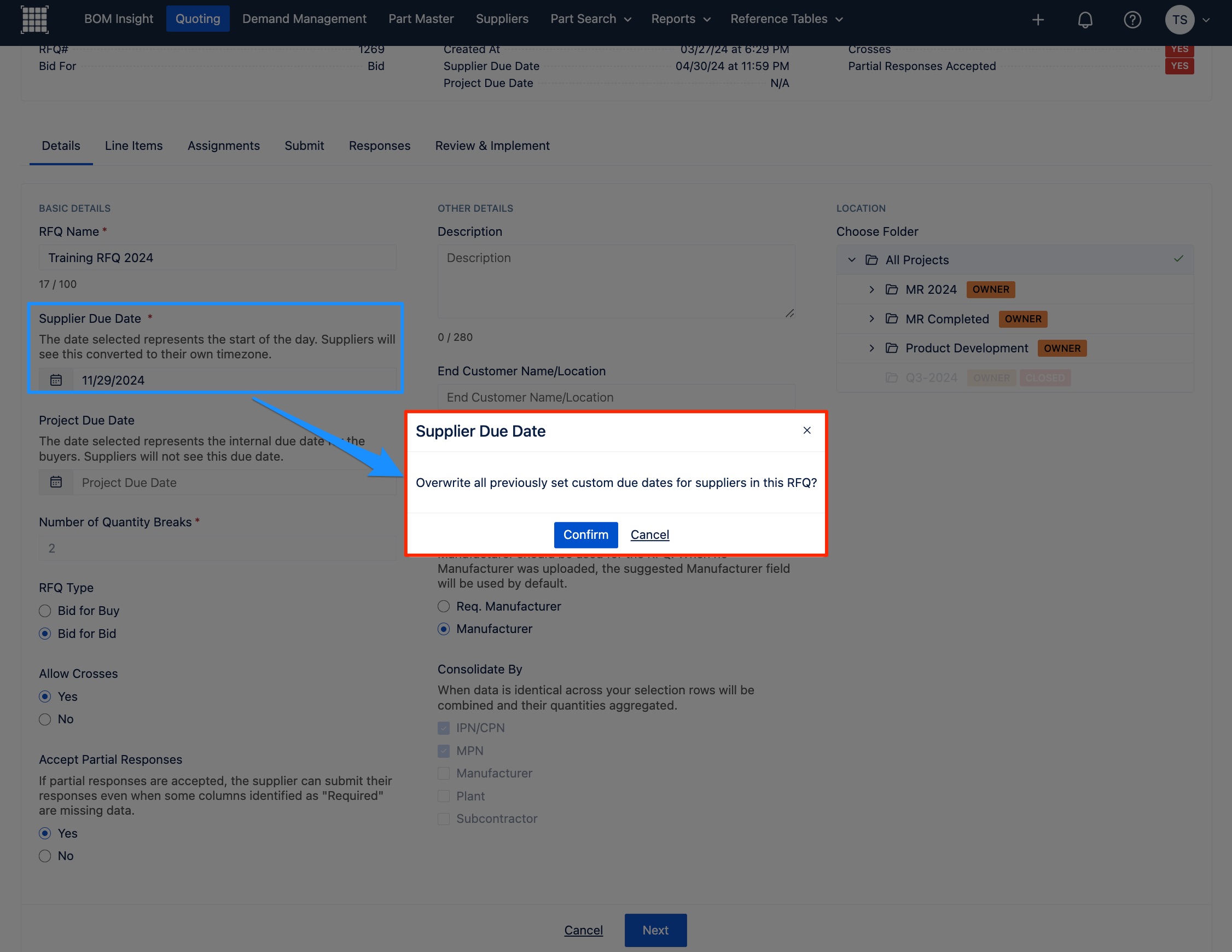Screen dimensions: 1232x952
Task: Click the RFQ Name input field
Action: [x=217, y=257]
